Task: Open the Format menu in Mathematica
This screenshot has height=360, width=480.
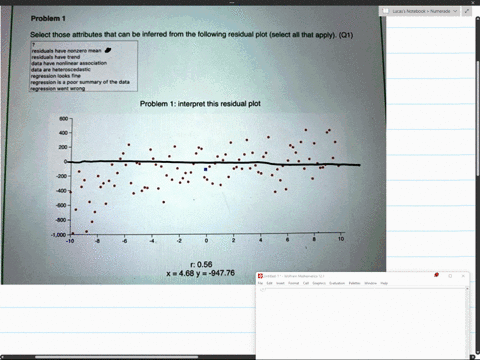Action: click(x=294, y=283)
